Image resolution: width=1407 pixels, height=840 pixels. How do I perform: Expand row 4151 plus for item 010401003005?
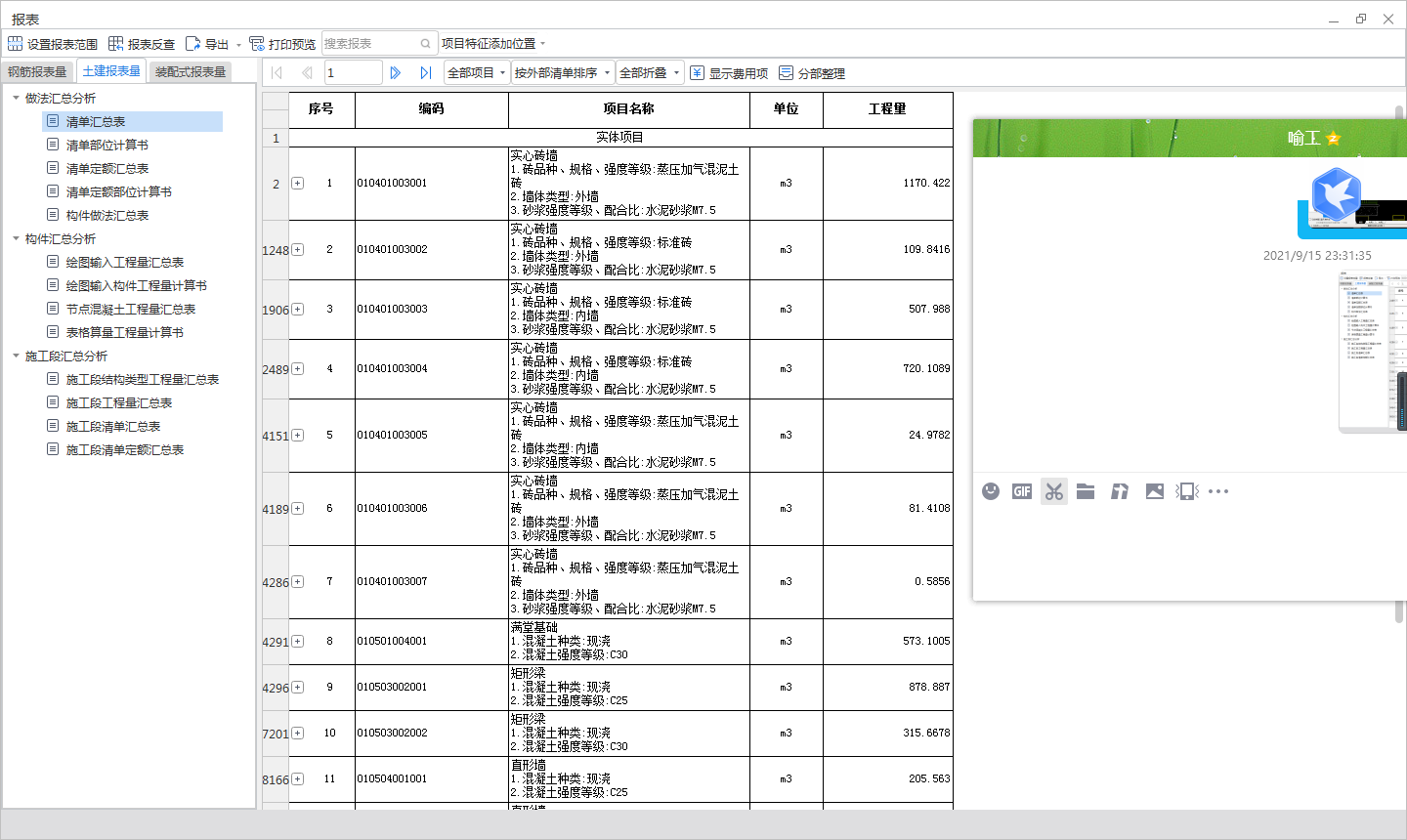pos(298,436)
